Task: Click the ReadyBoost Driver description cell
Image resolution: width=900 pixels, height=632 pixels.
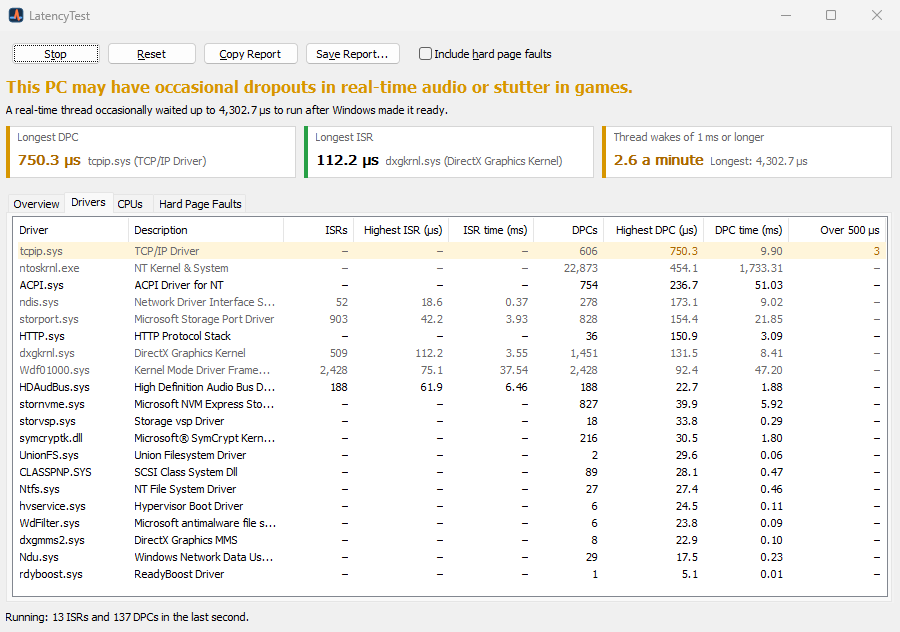Action: [x=179, y=574]
